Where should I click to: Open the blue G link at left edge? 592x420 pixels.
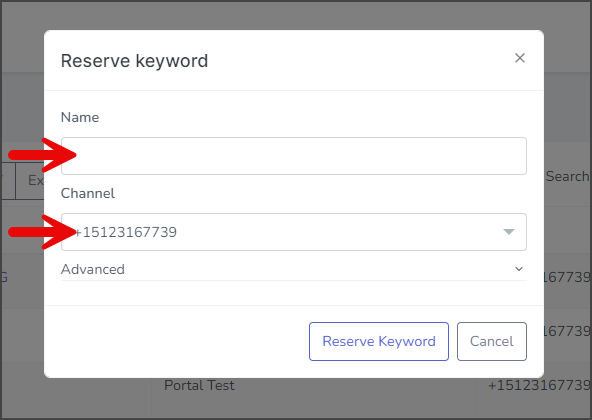pos(3,277)
